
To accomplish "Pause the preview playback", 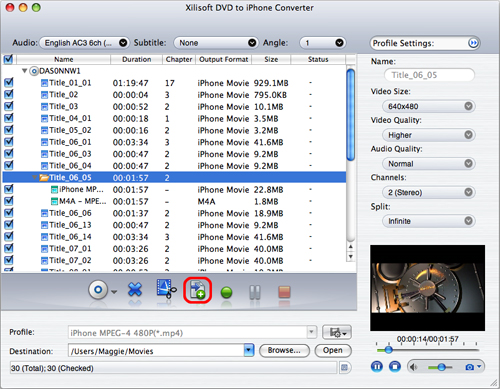I will (377, 367).
